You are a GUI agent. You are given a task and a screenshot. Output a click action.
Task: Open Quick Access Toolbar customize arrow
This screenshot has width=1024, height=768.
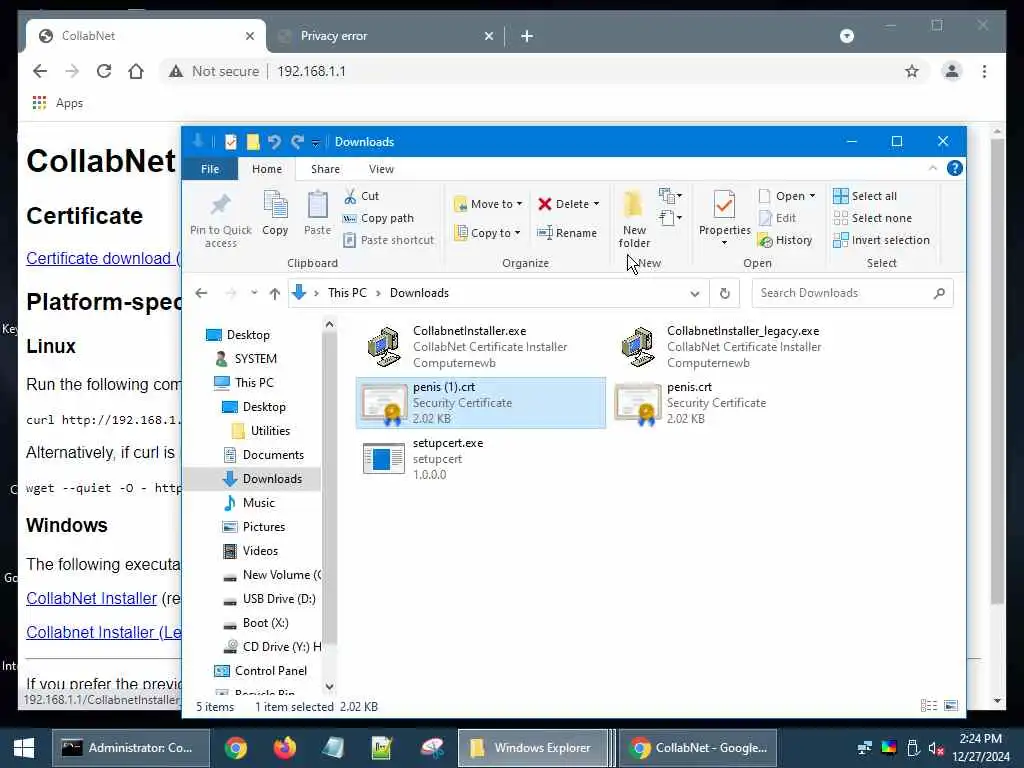tap(315, 142)
